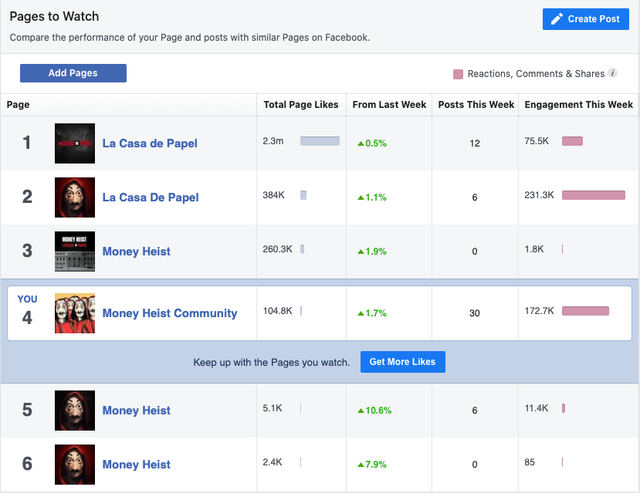Click thumbnail of rank 3 Money Heist
Viewport: 640px width, 493px height.
pos(75,251)
